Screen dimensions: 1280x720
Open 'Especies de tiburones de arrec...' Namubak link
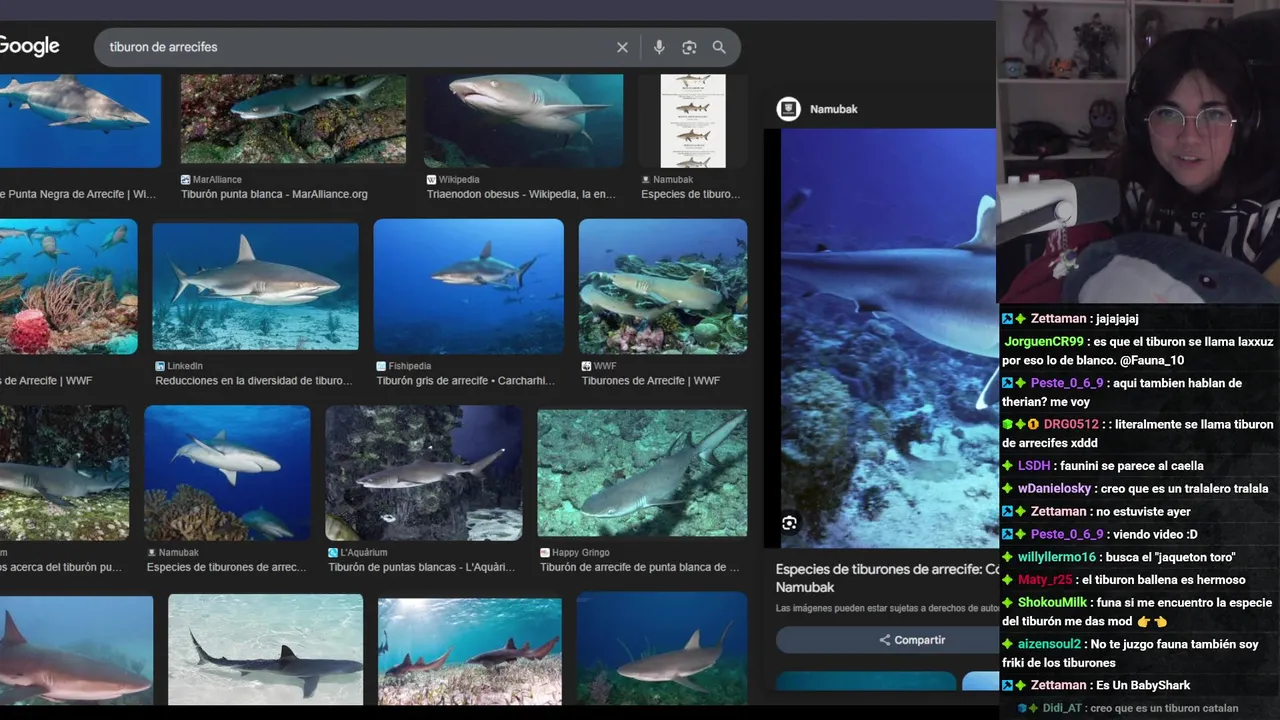(x=226, y=566)
